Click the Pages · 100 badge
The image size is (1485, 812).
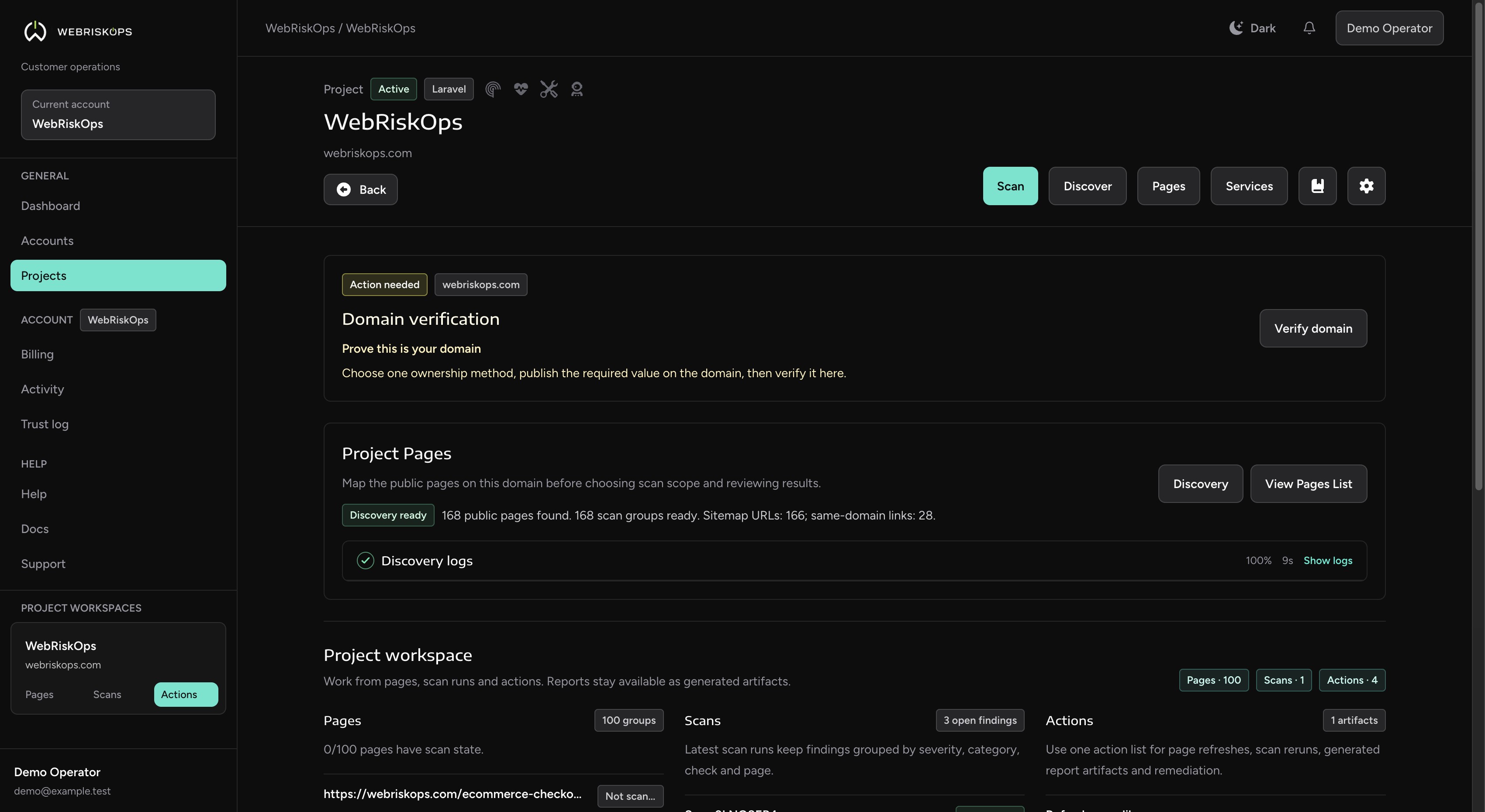[1213, 680]
